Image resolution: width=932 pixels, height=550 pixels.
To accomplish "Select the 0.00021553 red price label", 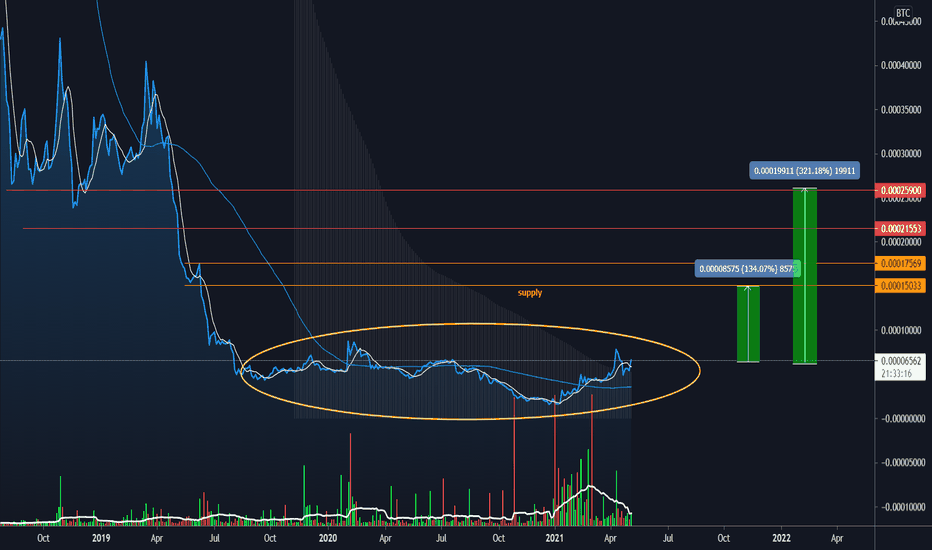I will coord(900,228).
